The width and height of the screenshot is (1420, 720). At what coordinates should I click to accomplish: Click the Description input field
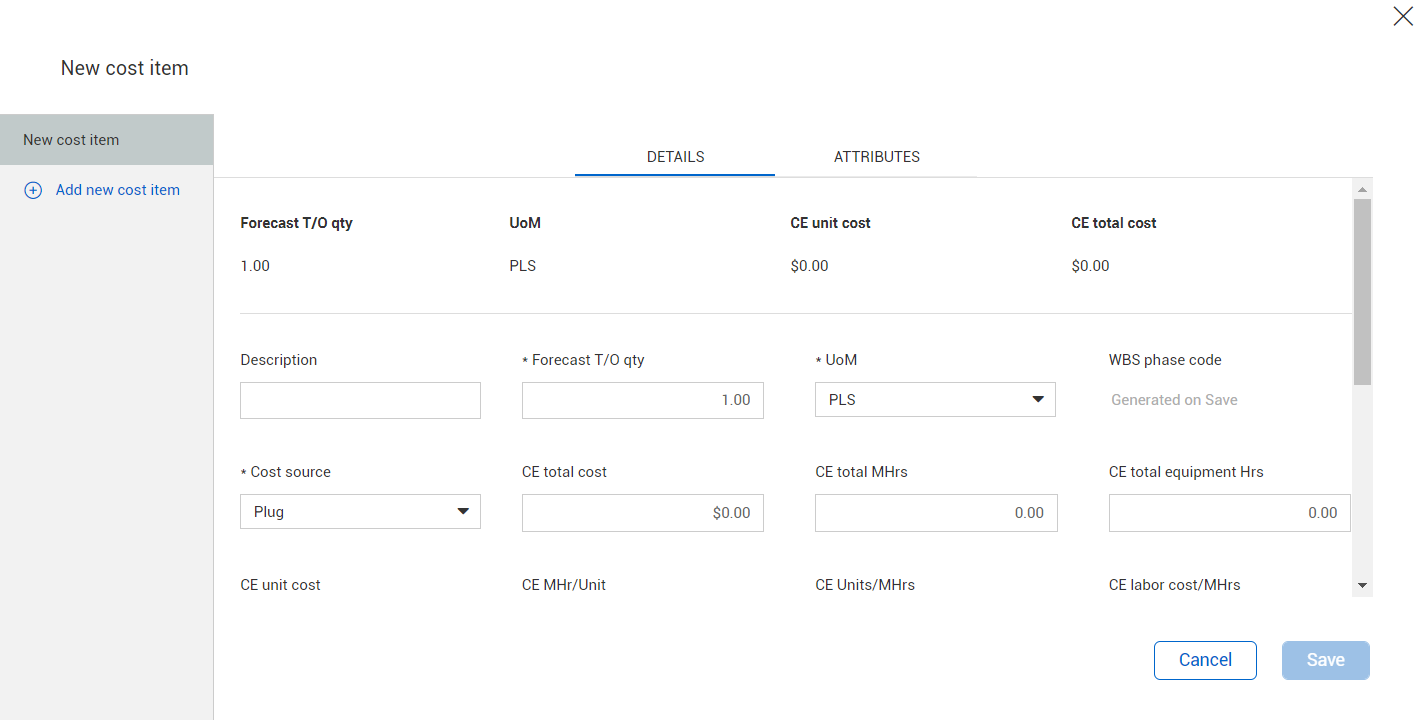point(360,400)
